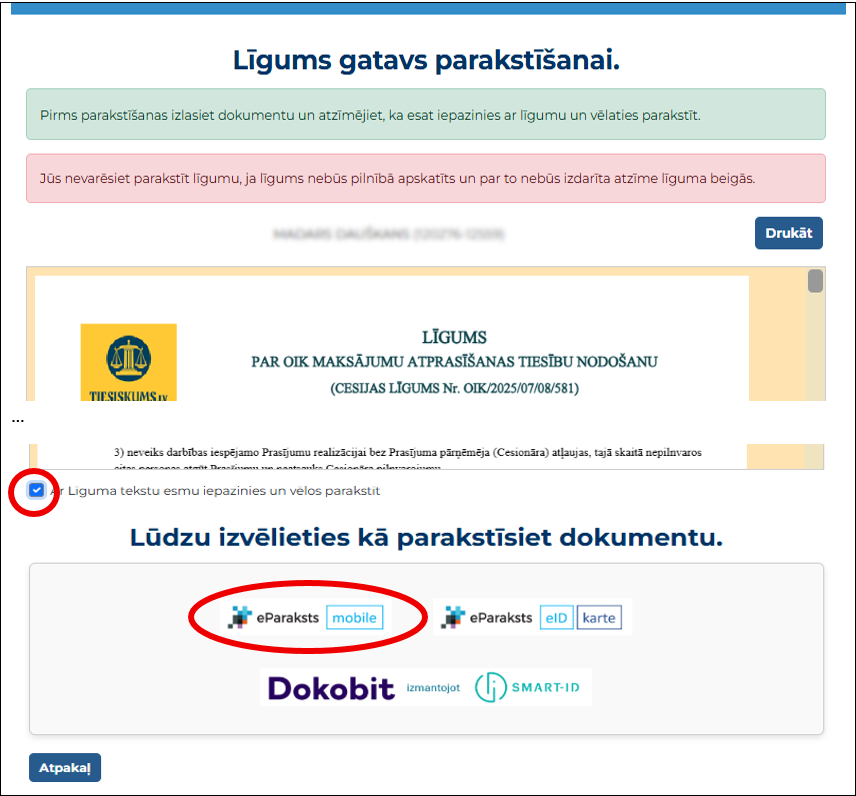The image size is (856, 796).
Task: Click the 'eID' badge of eParaksts
Action: click(556, 618)
